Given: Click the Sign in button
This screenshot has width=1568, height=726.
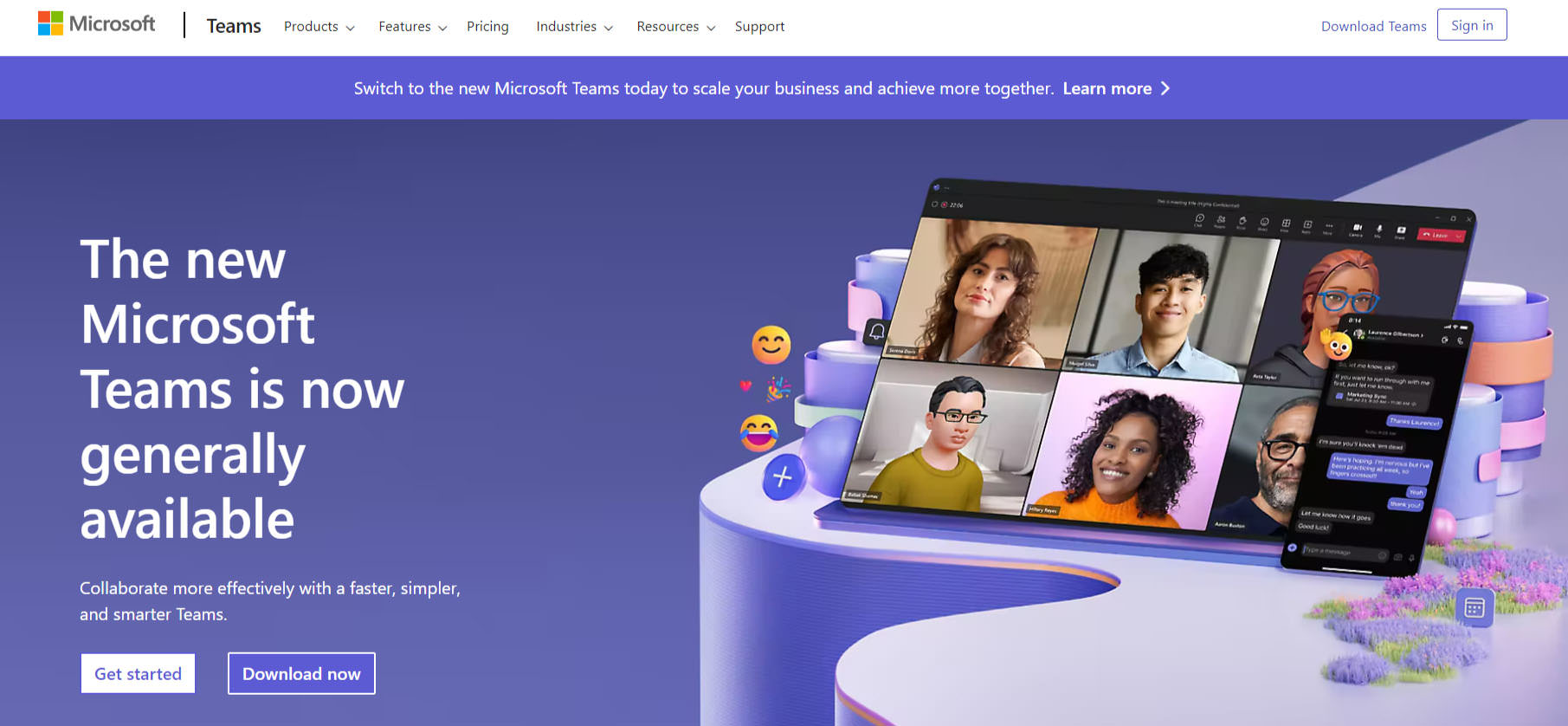Looking at the screenshot, I should pos(1472,25).
